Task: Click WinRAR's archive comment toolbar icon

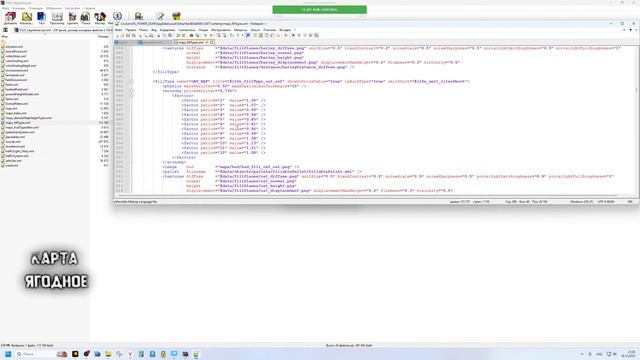Action: tap(160, 16)
